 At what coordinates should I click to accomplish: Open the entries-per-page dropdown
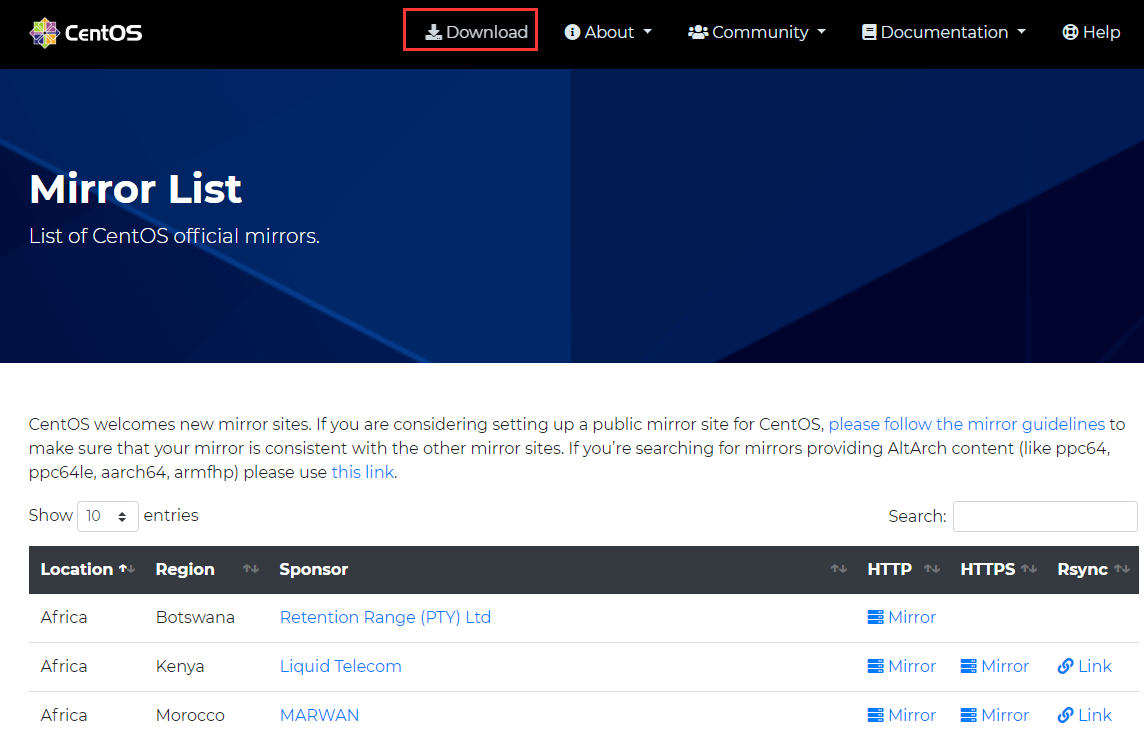(108, 516)
